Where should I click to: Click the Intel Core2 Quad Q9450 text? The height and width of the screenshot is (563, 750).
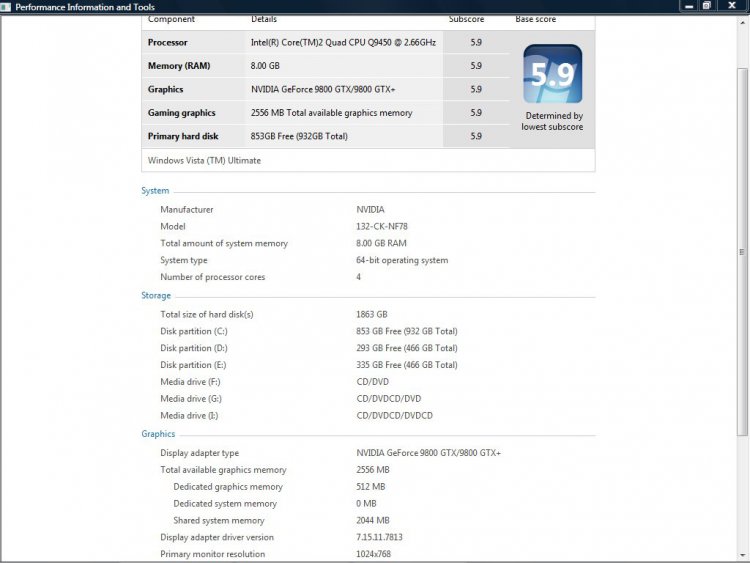[x=343, y=43]
